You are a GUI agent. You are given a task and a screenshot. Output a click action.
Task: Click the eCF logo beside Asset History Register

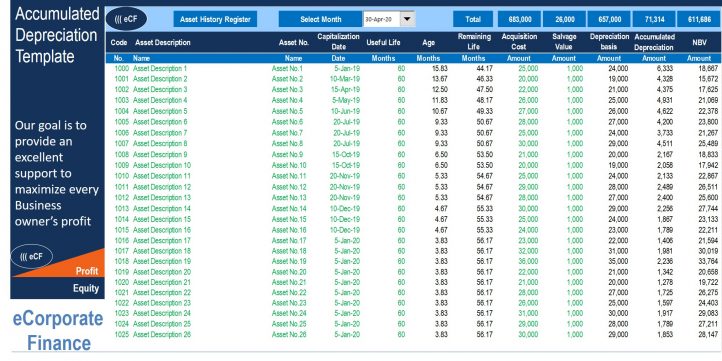pyautogui.click(x=127, y=19)
